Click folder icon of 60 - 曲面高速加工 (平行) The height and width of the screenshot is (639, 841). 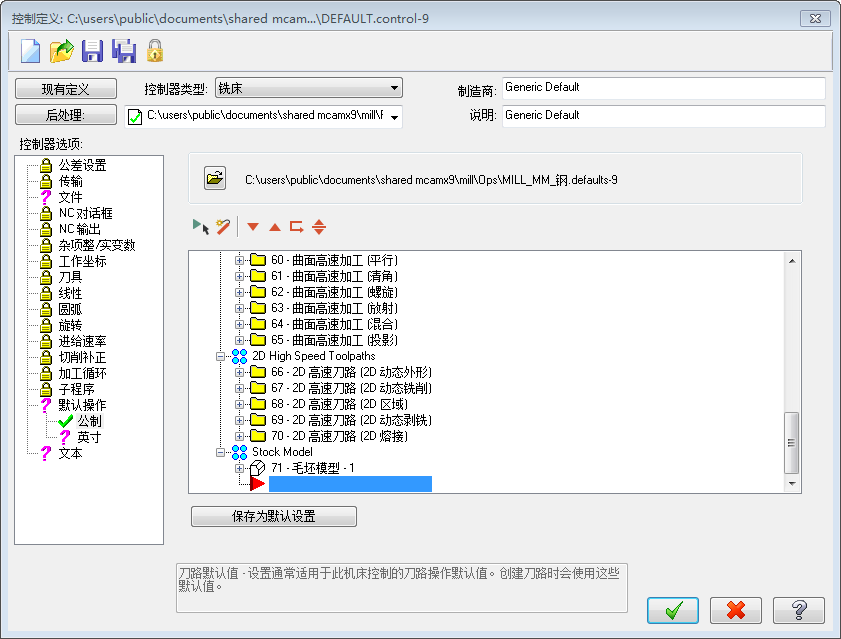coord(259,260)
